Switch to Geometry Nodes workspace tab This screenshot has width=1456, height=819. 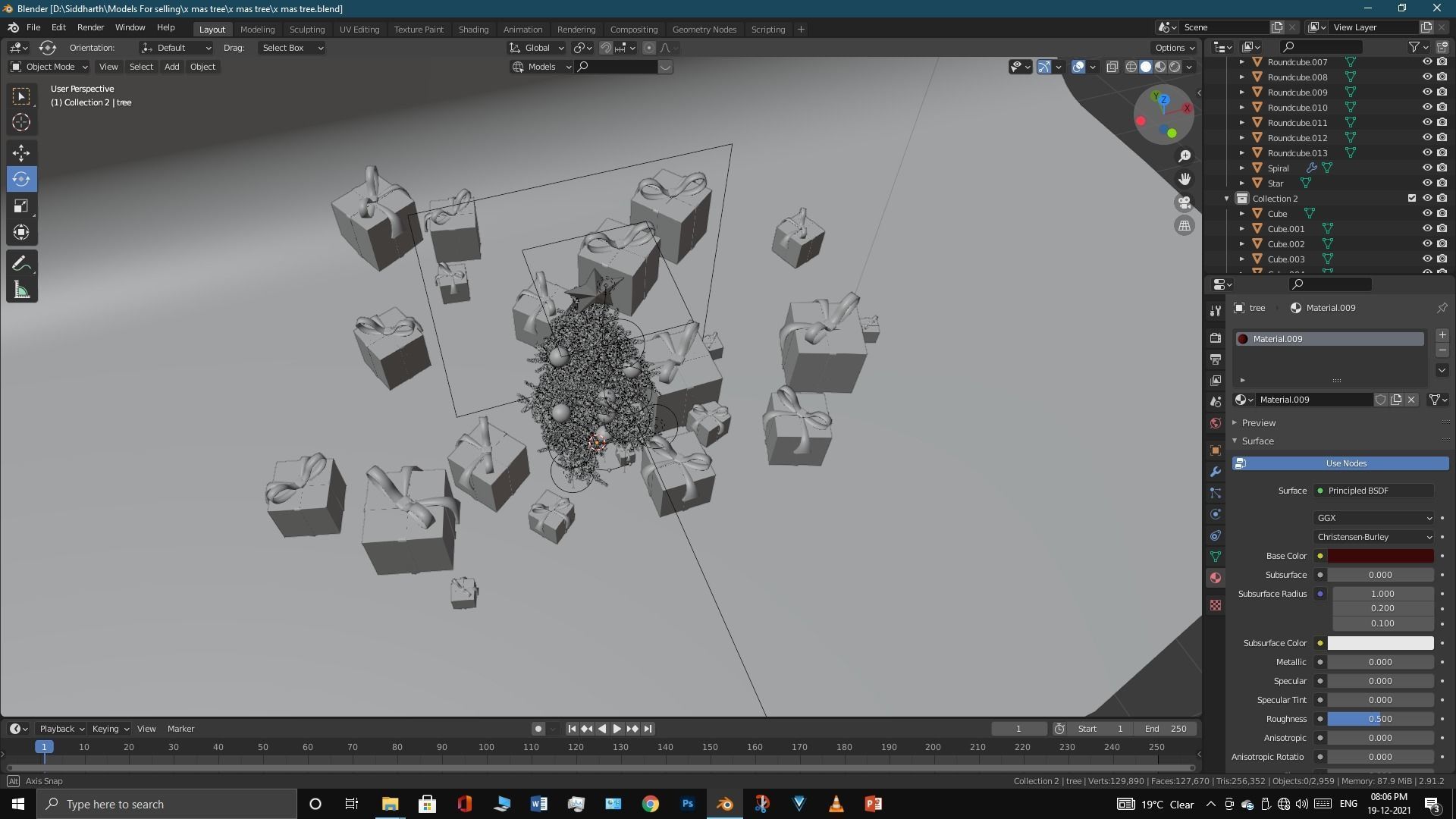click(x=704, y=29)
